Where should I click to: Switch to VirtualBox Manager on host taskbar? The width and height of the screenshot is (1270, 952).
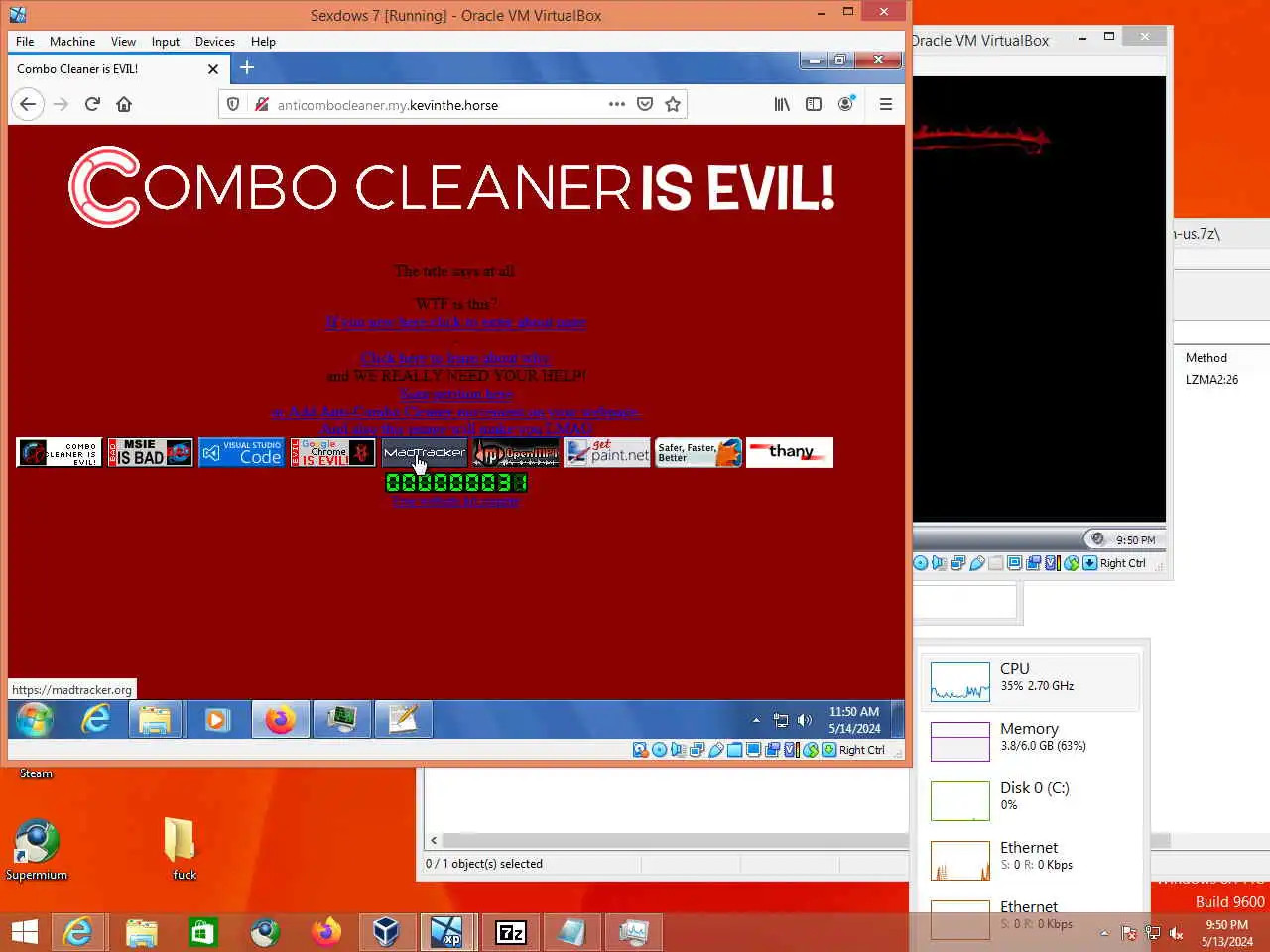click(386, 932)
